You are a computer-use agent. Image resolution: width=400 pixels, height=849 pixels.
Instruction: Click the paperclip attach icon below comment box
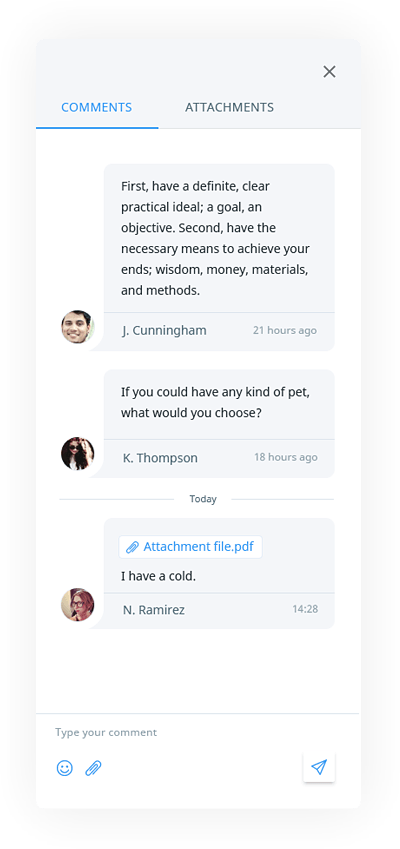[x=94, y=768]
